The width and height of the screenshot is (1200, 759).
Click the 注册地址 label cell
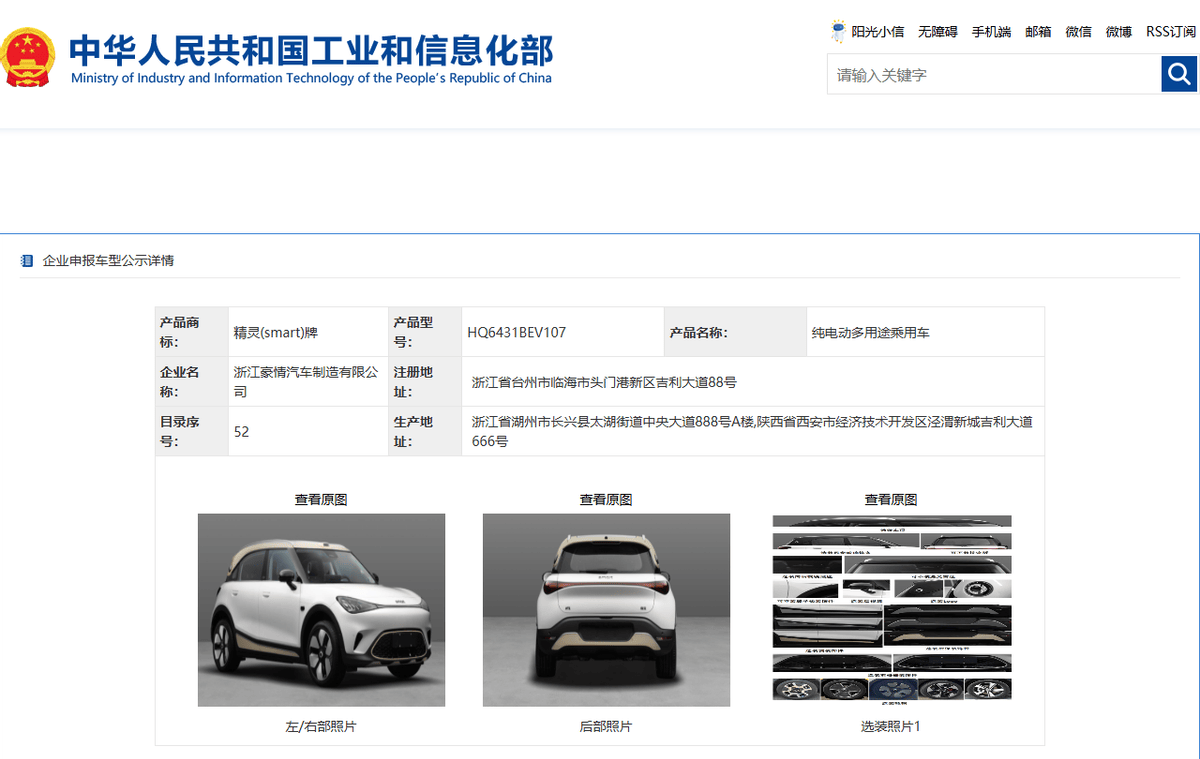click(425, 382)
